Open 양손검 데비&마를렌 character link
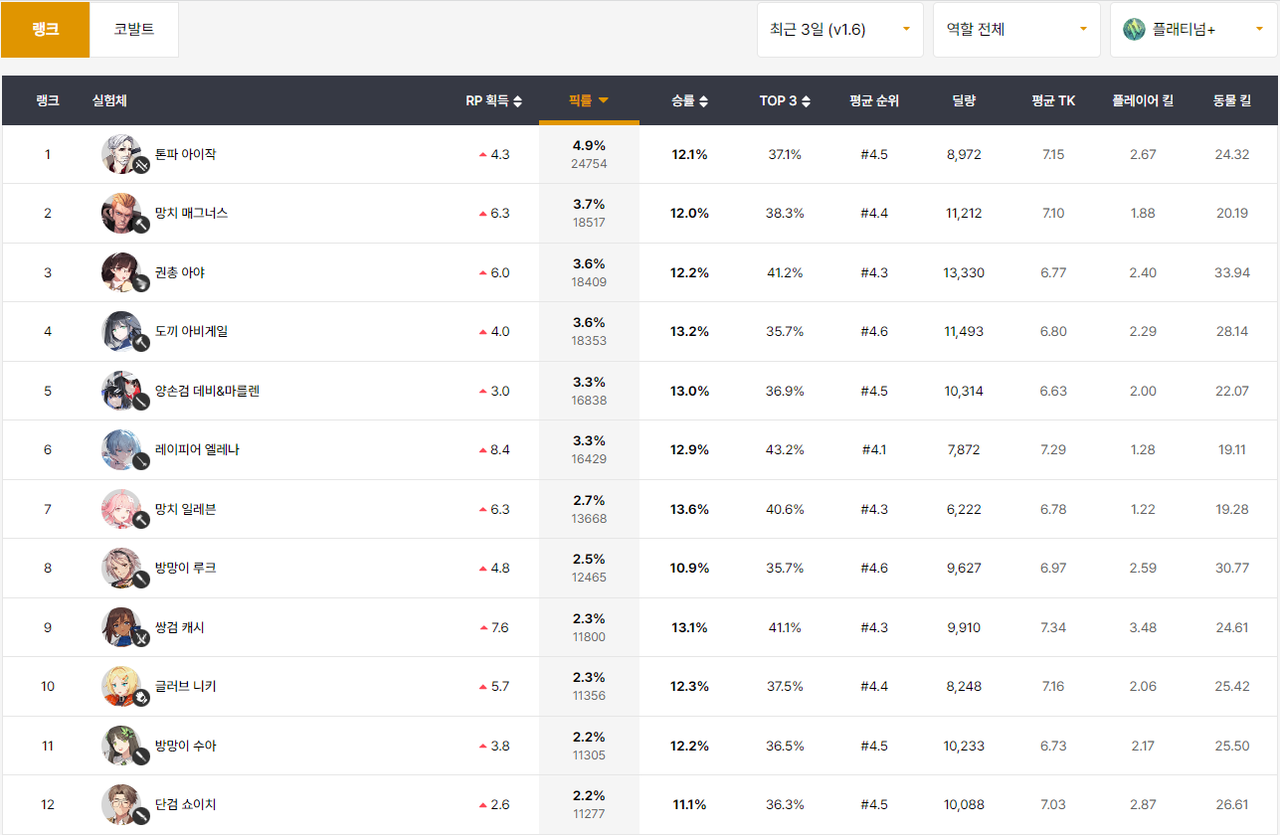This screenshot has height=835, width=1280. [x=207, y=391]
